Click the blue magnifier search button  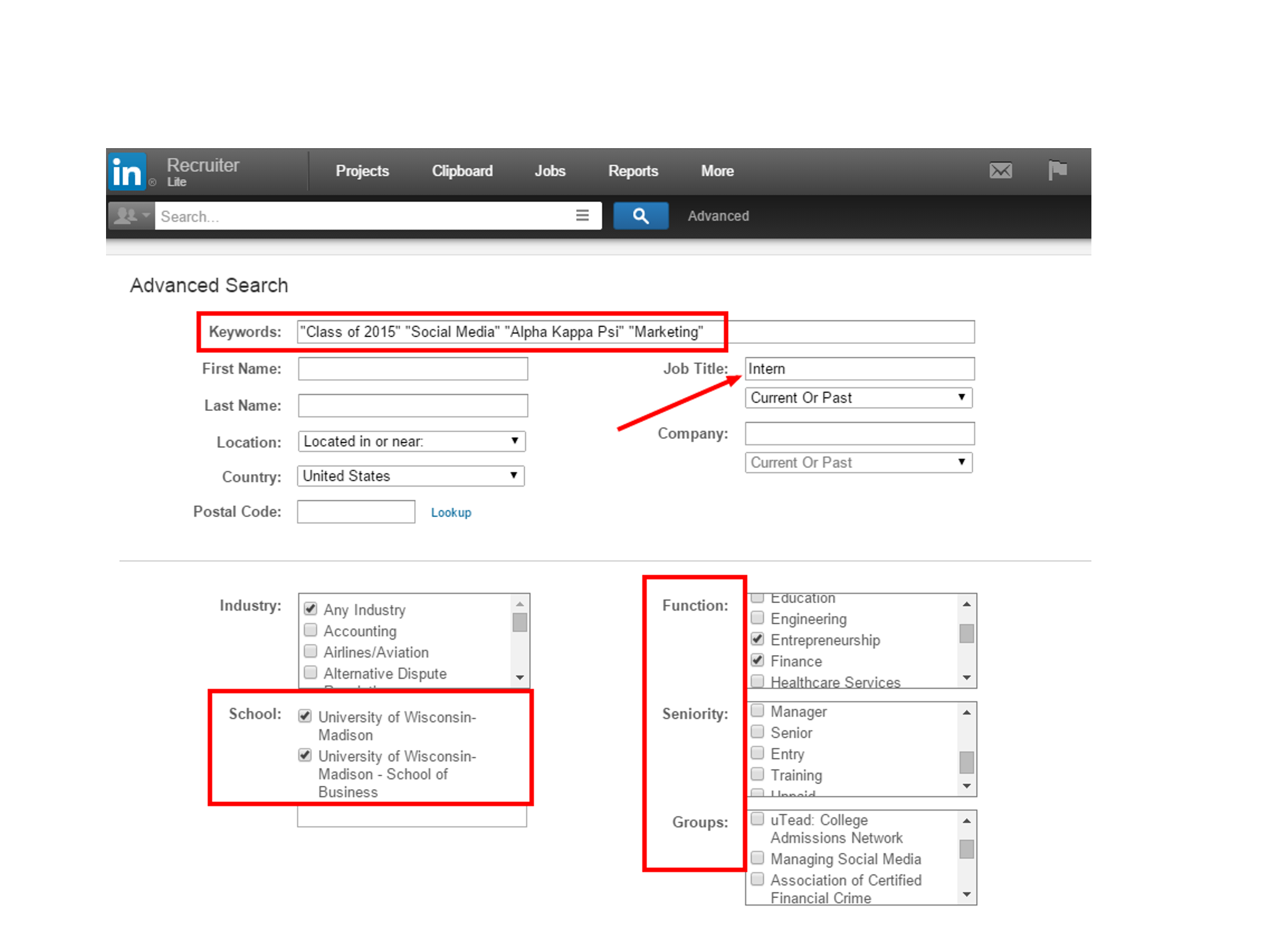[641, 216]
